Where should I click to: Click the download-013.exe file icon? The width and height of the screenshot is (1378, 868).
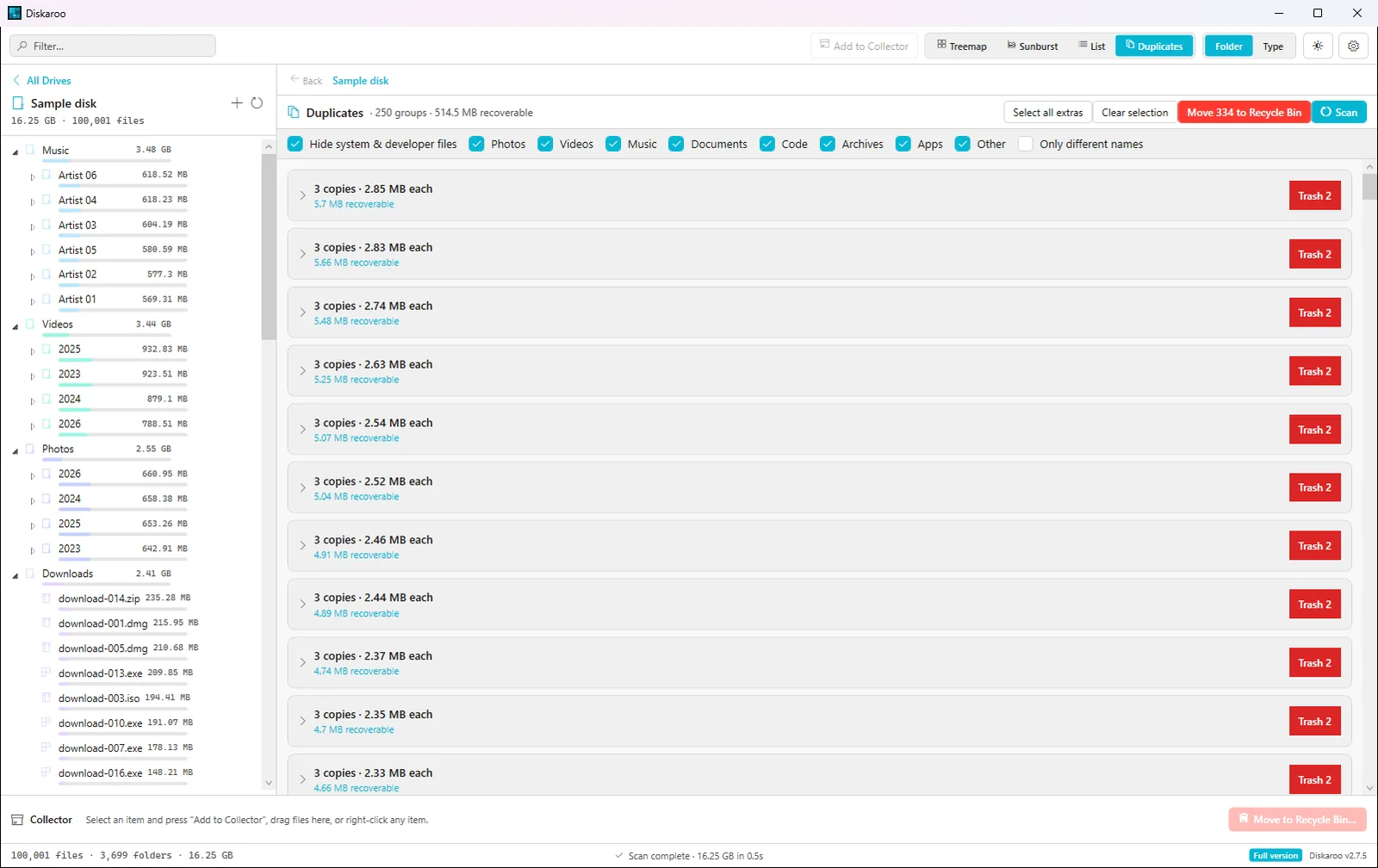(47, 673)
